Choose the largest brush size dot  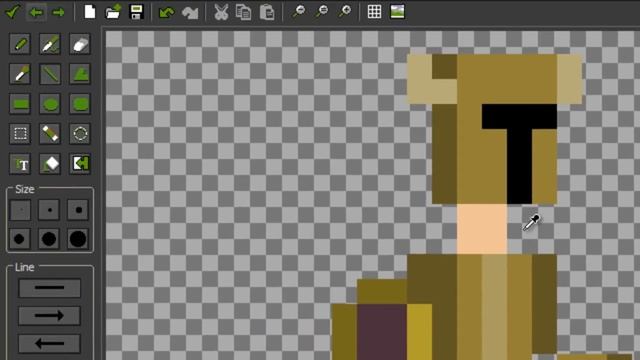(x=78, y=239)
